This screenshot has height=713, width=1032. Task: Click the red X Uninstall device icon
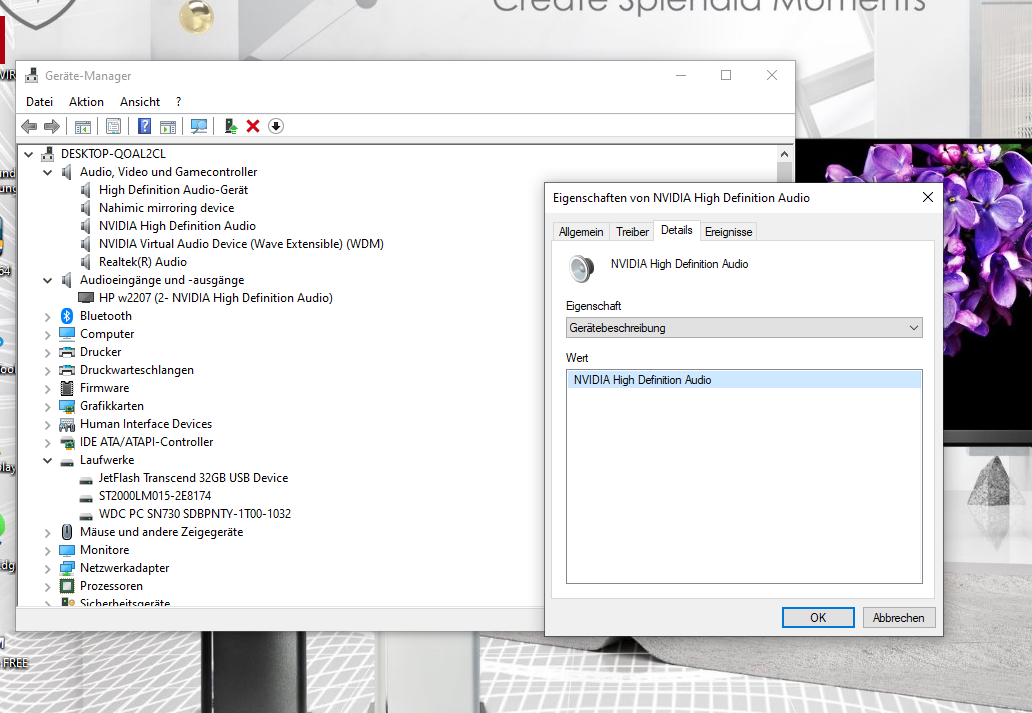(253, 126)
